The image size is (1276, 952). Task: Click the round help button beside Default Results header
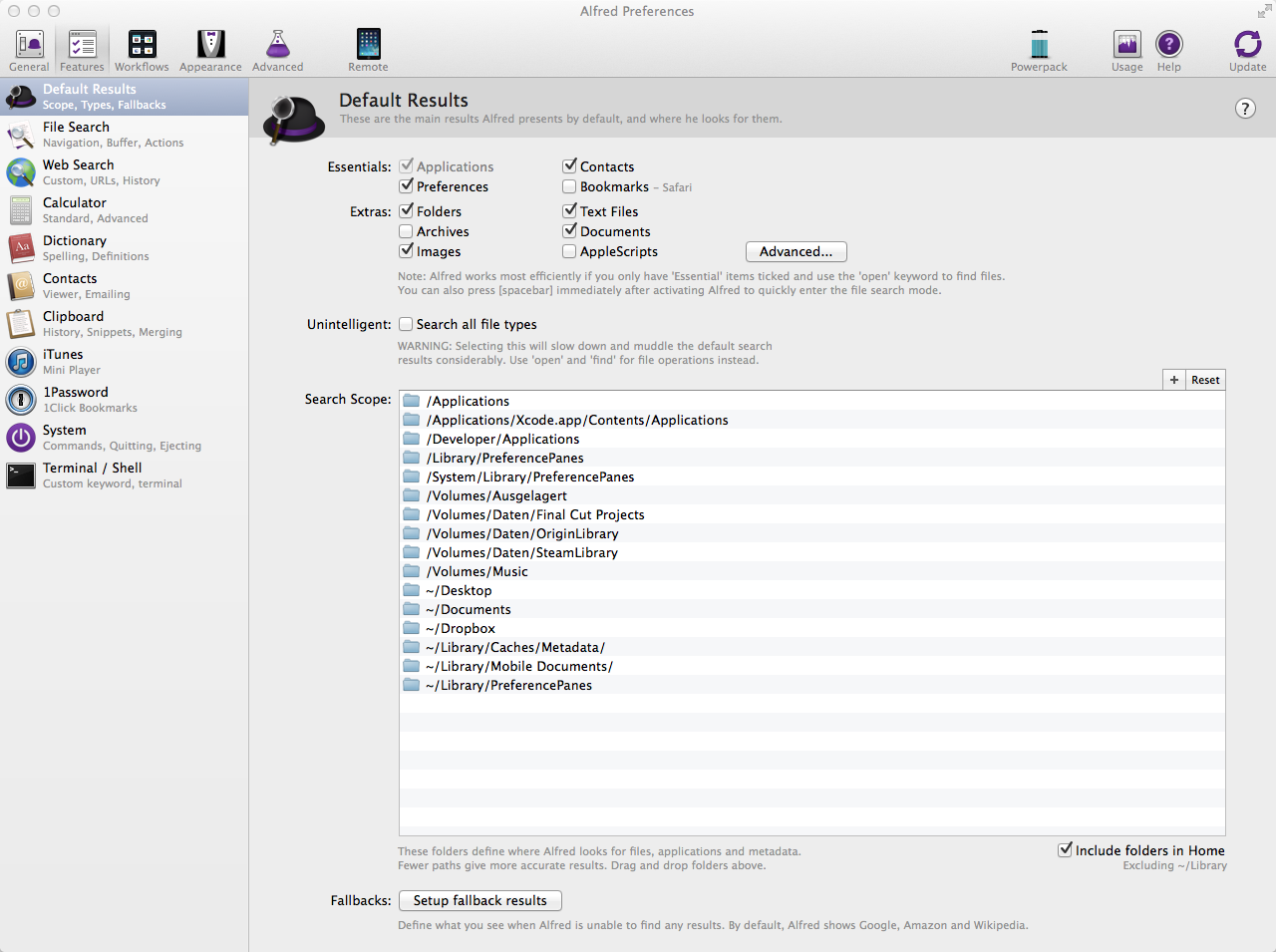pos(1245,109)
